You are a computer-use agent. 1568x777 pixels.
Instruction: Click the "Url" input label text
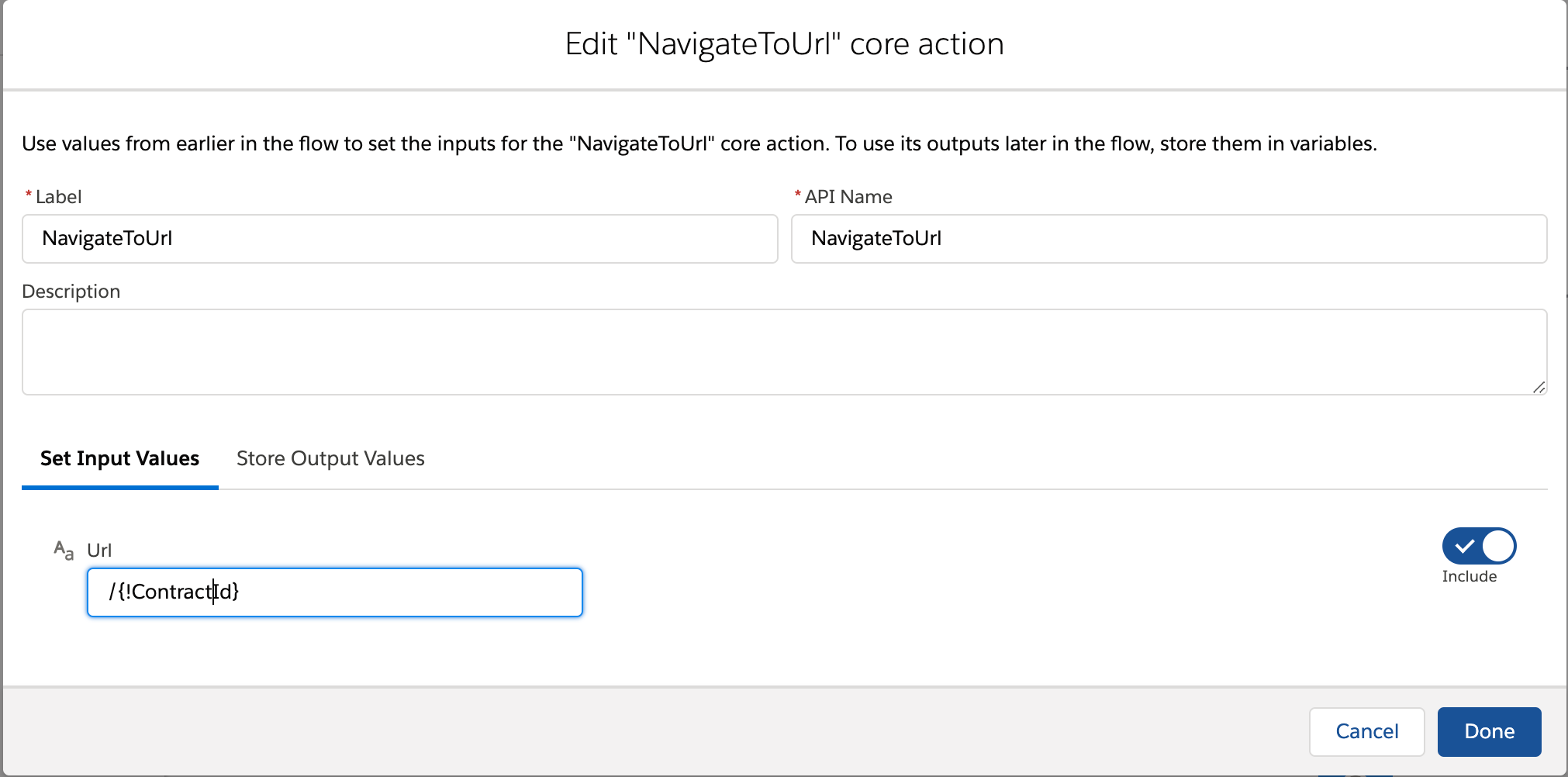(x=99, y=551)
